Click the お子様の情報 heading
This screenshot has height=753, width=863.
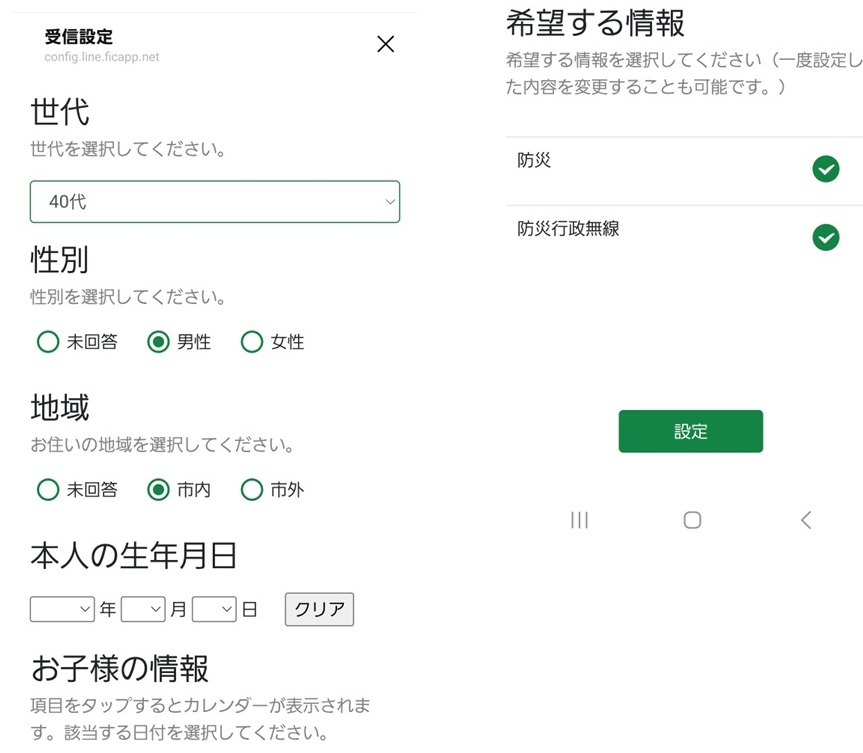coord(119,668)
